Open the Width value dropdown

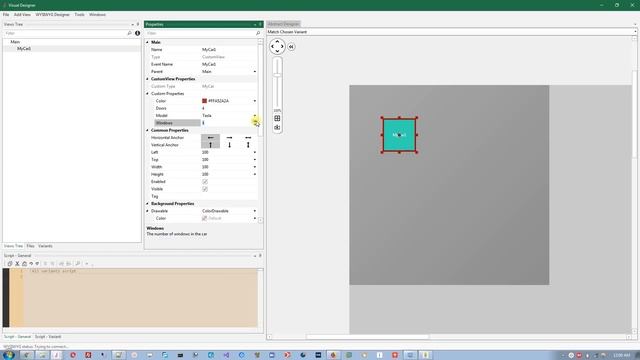click(x=255, y=167)
